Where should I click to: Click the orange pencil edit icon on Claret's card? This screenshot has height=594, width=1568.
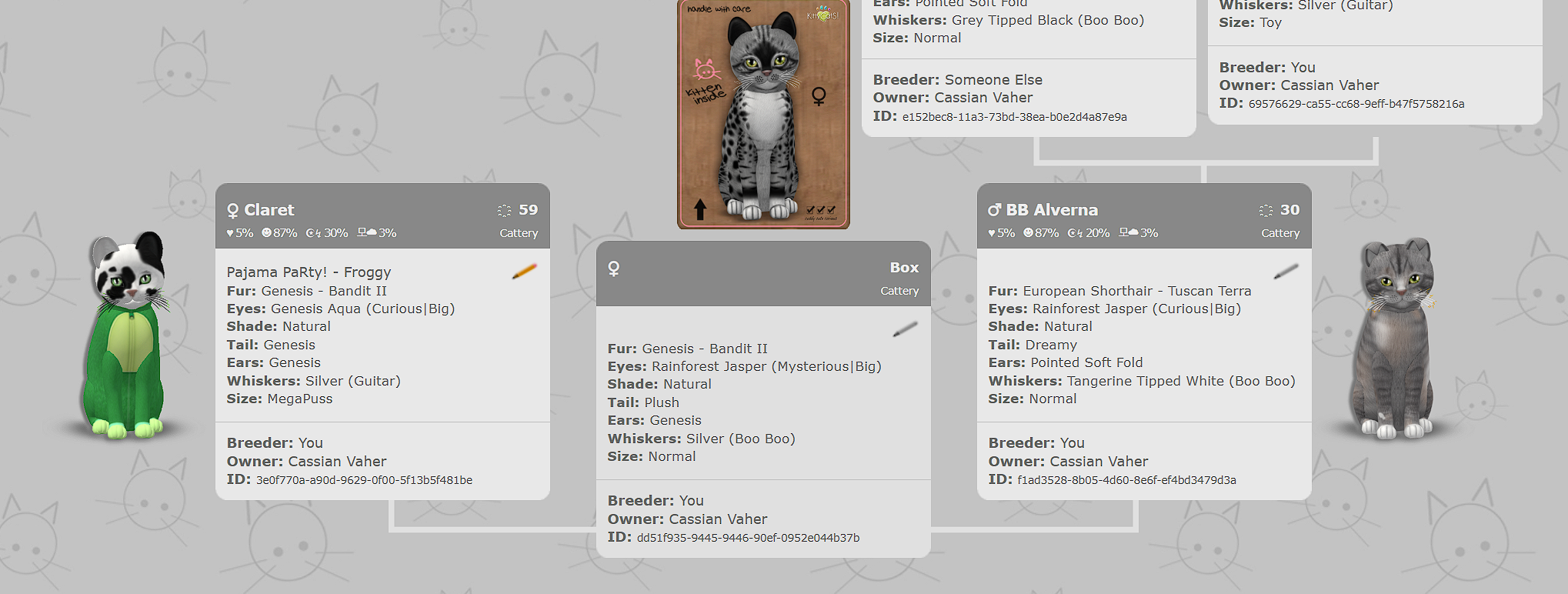[524, 271]
